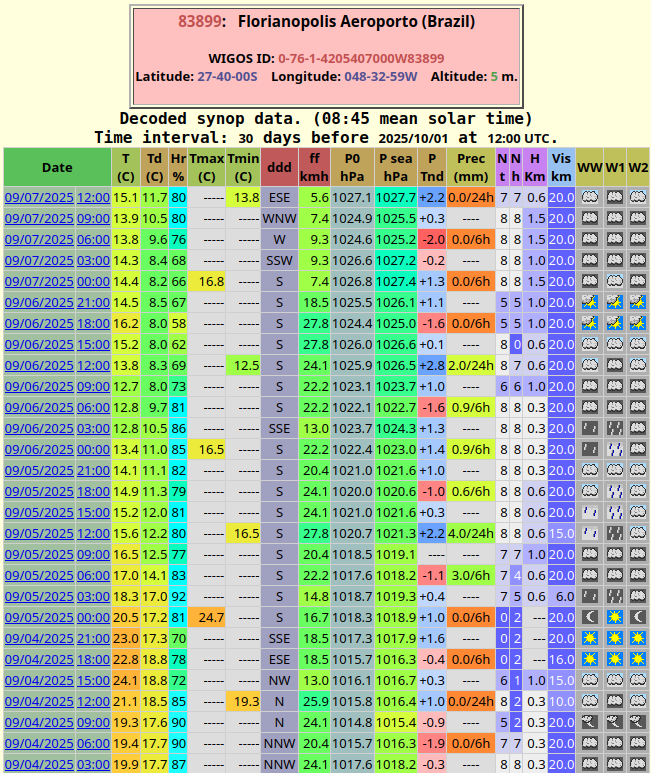Open the 09/04/2025 date link for 03:00
This screenshot has width=651, height=773.
coord(39,764)
